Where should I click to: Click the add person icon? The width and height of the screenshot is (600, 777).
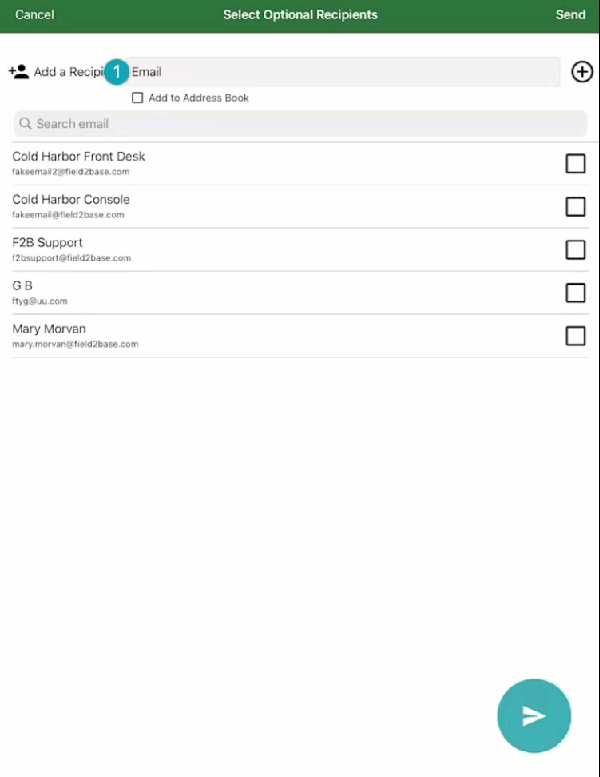[x=19, y=72]
